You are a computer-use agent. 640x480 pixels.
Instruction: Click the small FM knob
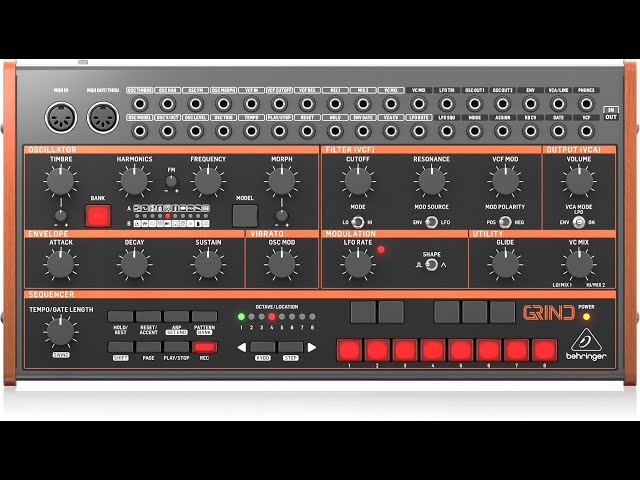171,181
